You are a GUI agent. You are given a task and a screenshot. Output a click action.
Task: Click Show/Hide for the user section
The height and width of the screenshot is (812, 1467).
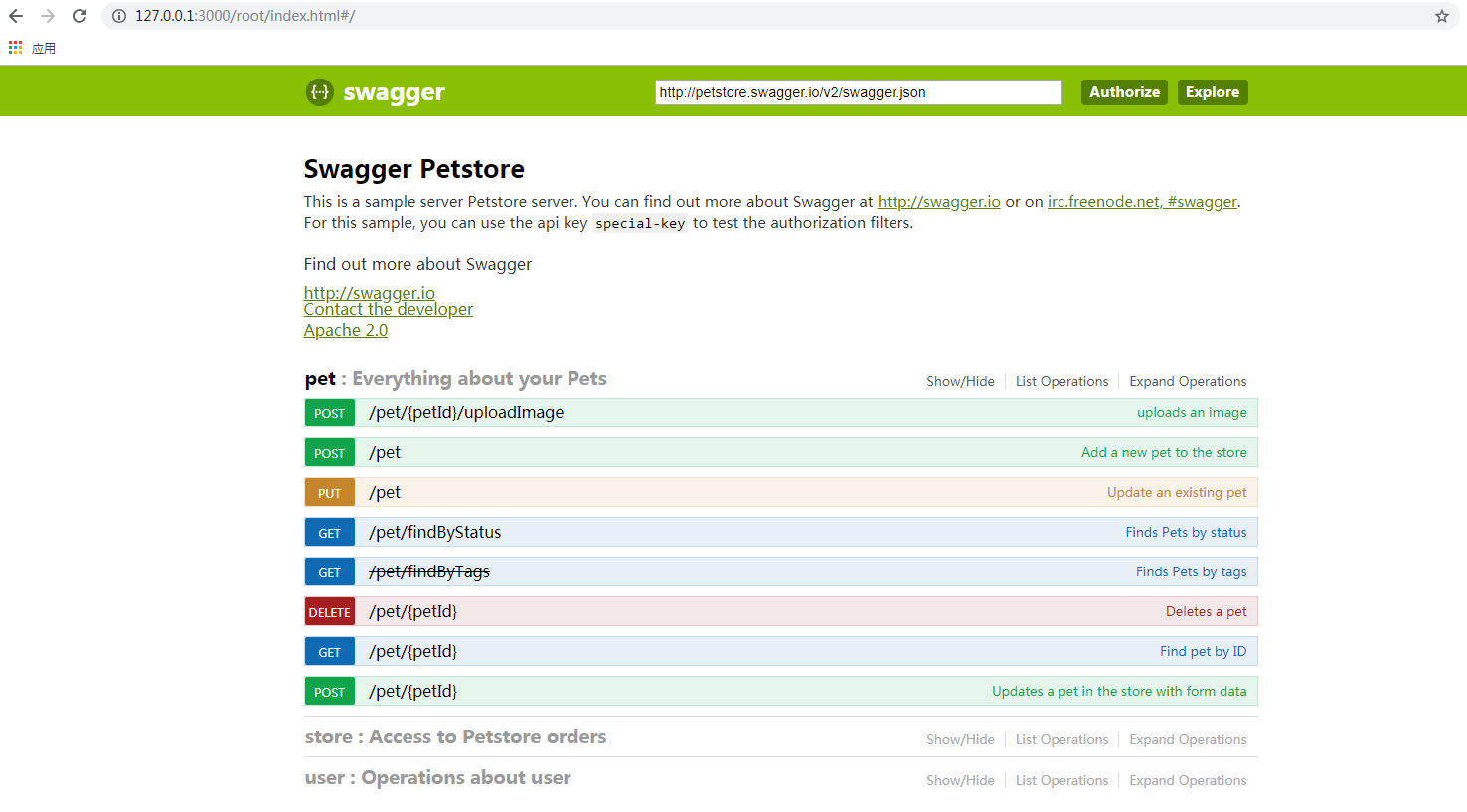(x=960, y=780)
